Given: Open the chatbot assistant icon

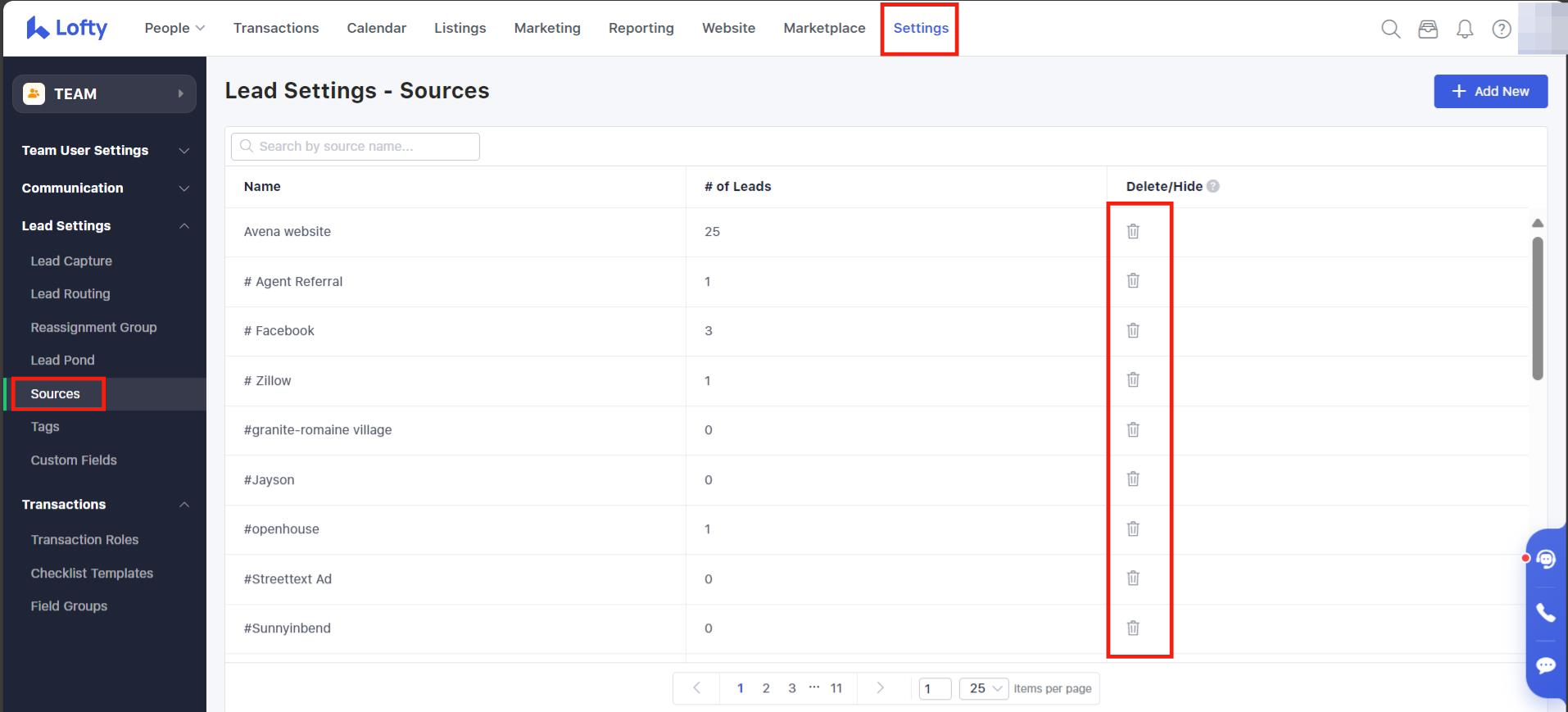Looking at the screenshot, I should click(x=1545, y=559).
